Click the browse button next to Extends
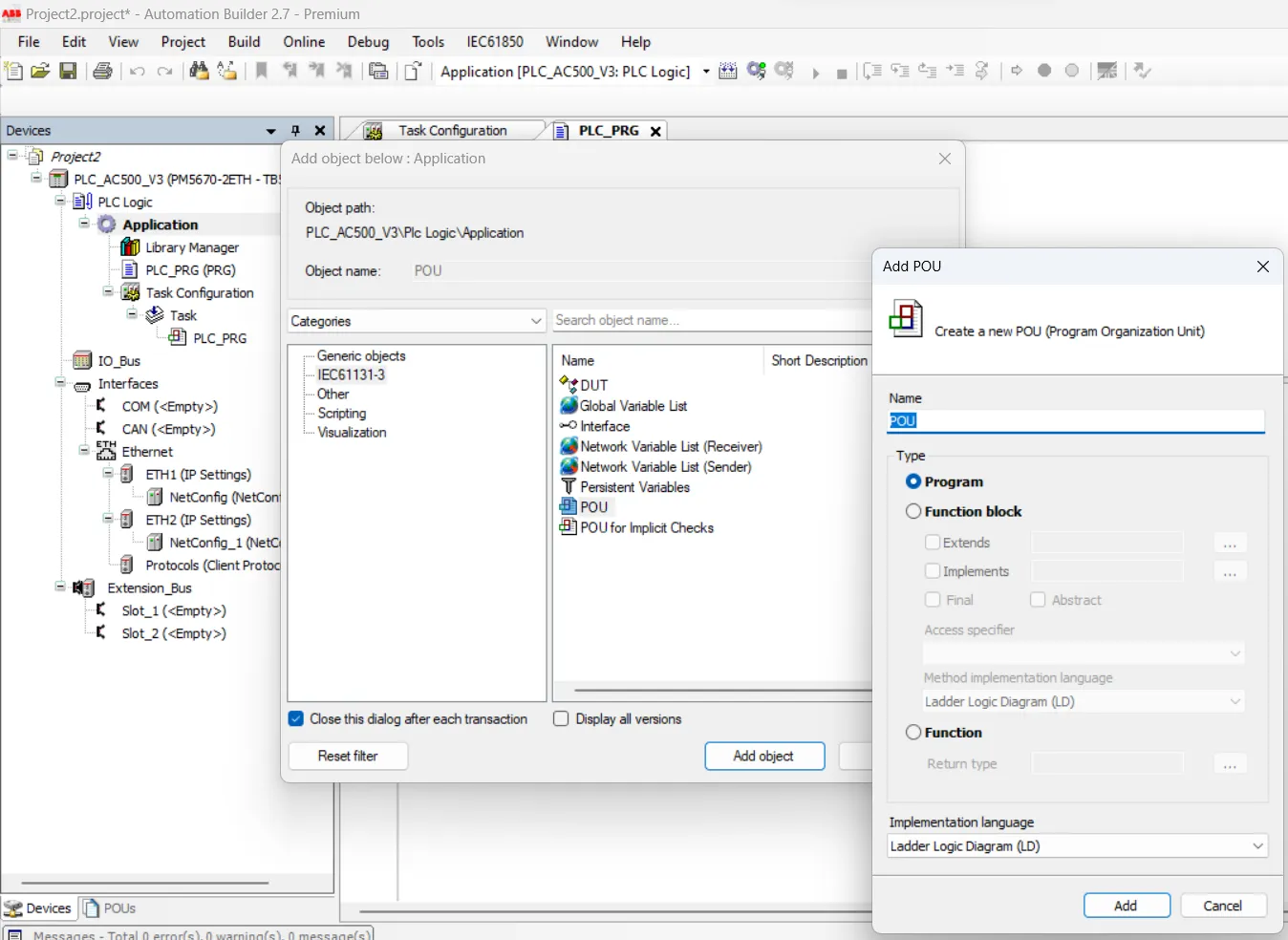This screenshot has height=940, width=1288. 1230,543
